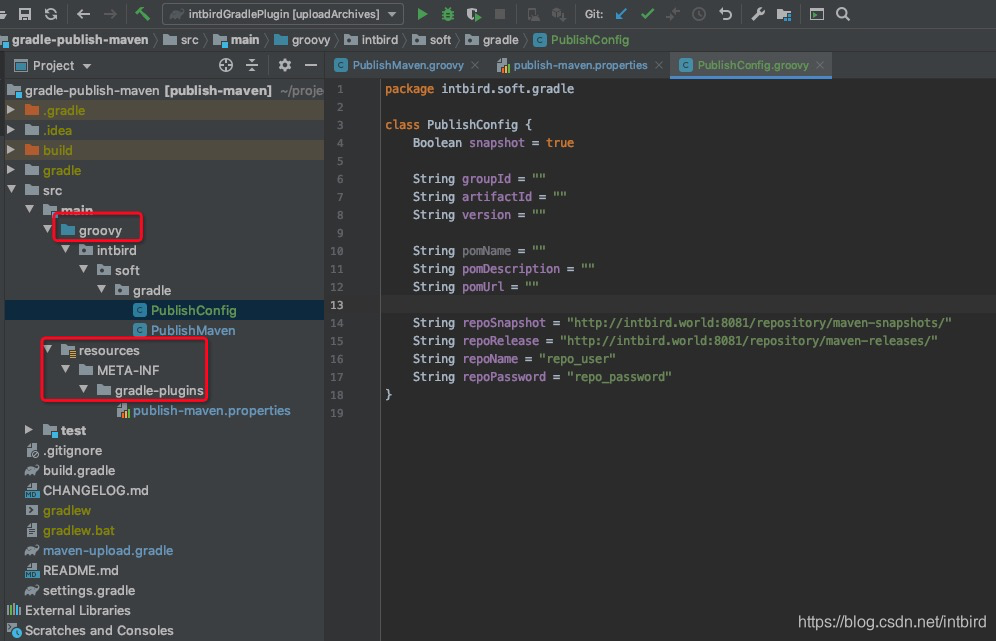Open build.gradle file
Image resolution: width=996 pixels, height=641 pixels.
(x=70, y=470)
